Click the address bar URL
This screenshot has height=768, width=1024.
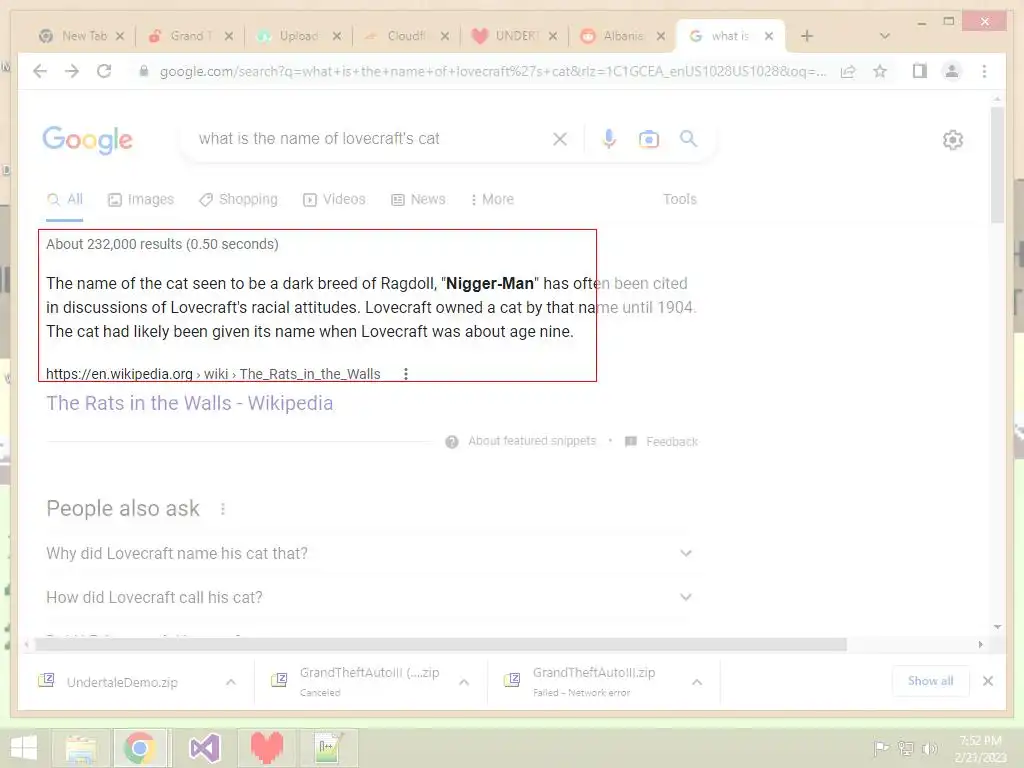click(x=492, y=71)
